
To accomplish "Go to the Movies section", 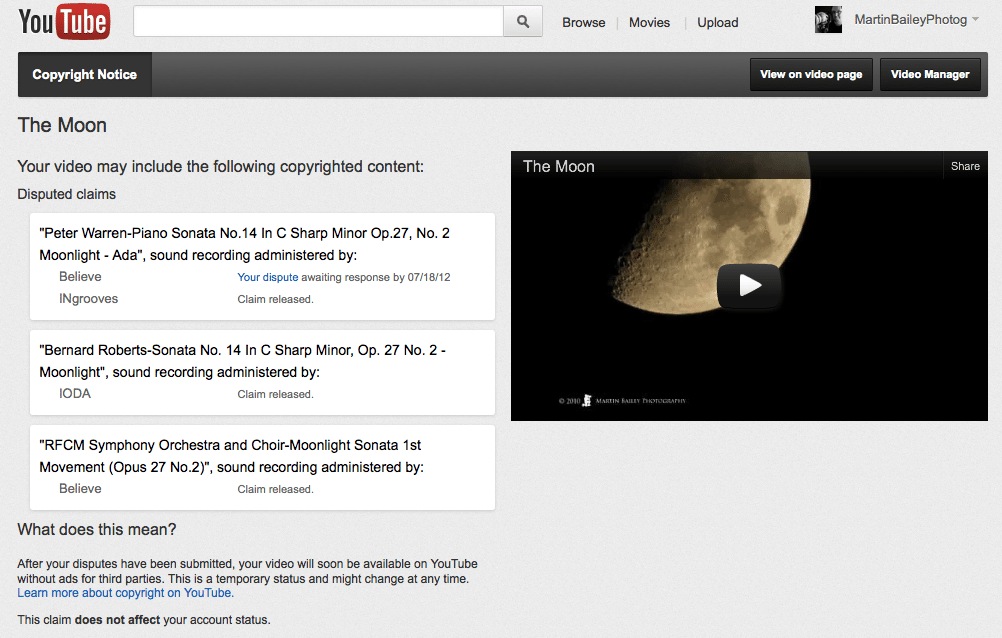I will (x=649, y=22).
